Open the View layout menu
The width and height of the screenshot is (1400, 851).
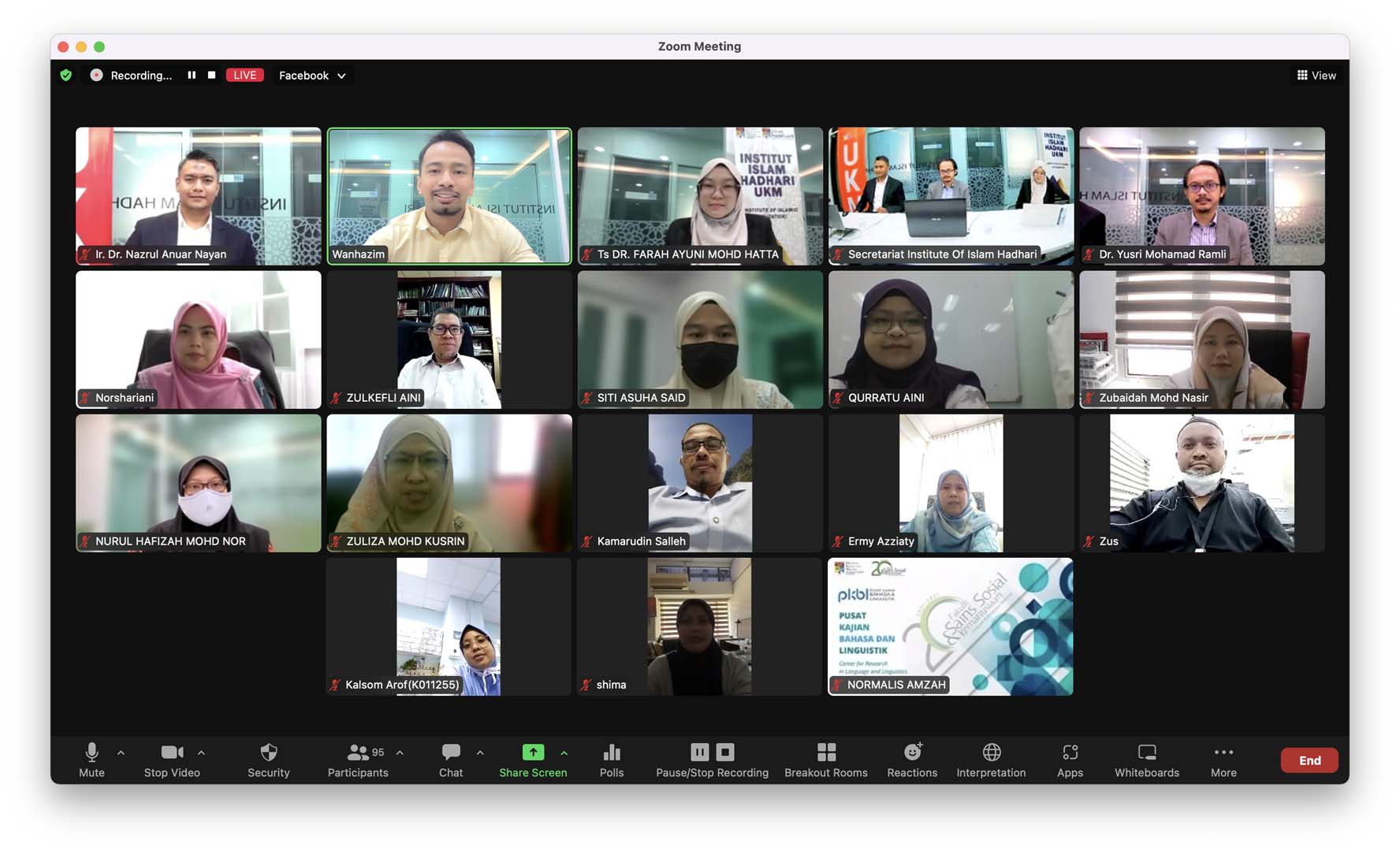1316,76
